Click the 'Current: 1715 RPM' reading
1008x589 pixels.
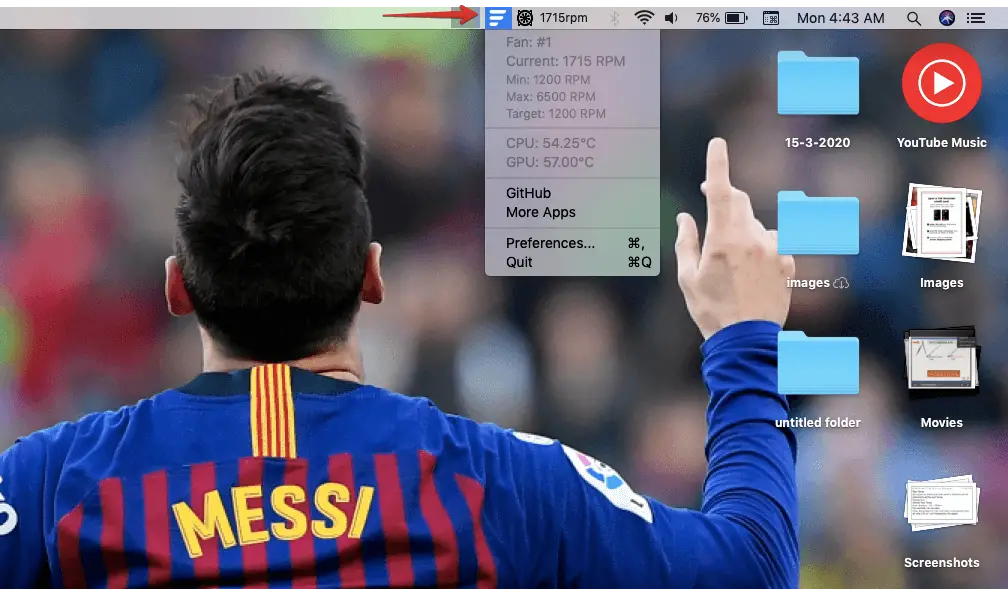click(572, 61)
